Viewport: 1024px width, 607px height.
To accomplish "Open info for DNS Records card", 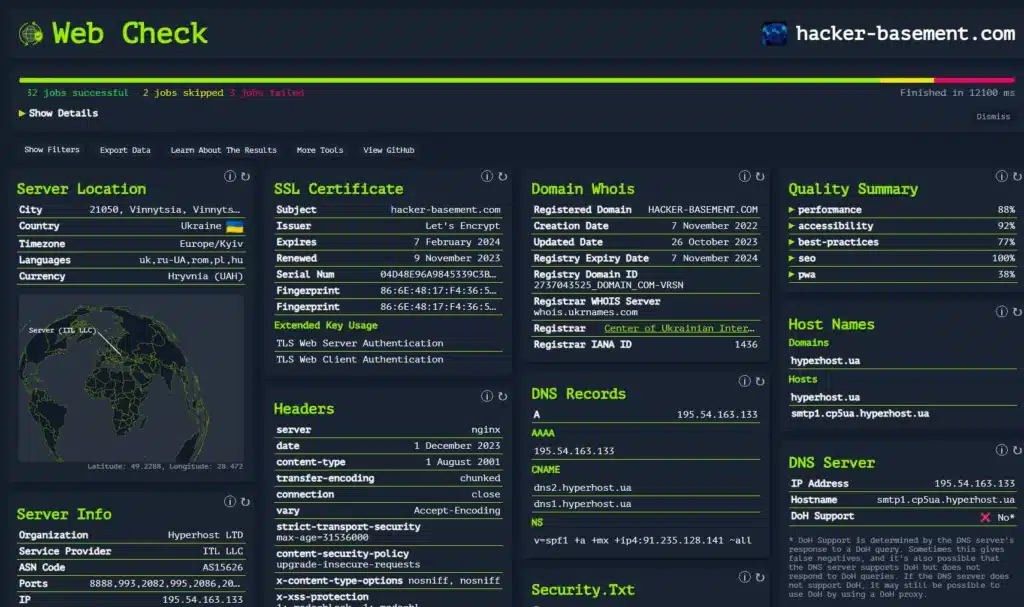I will (x=744, y=381).
